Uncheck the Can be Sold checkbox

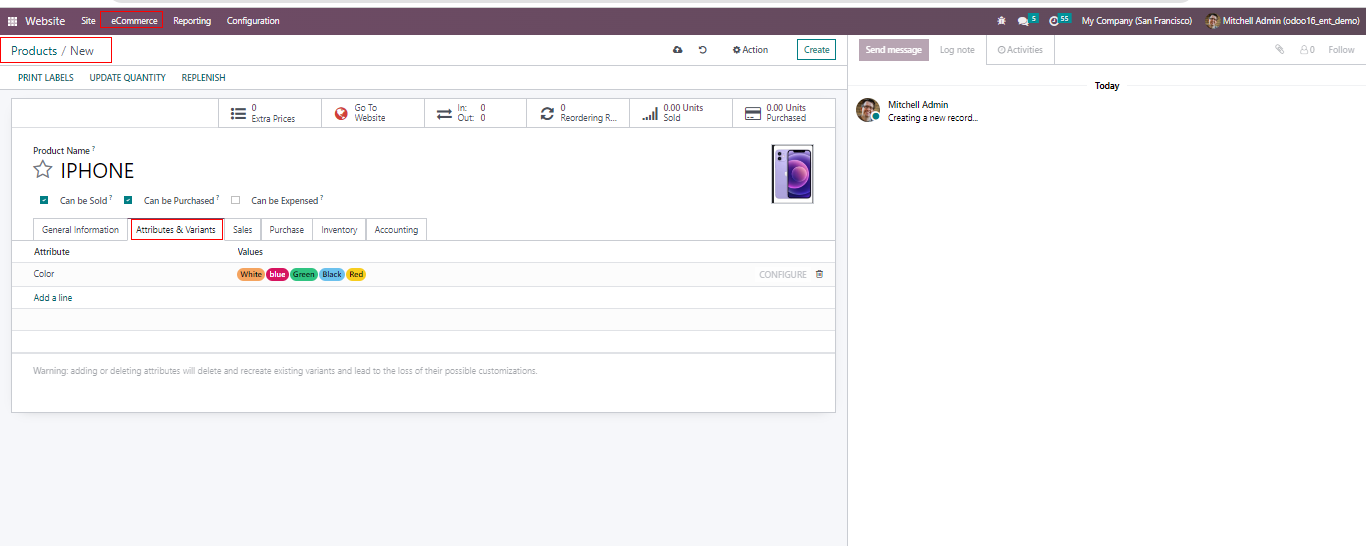point(43,200)
